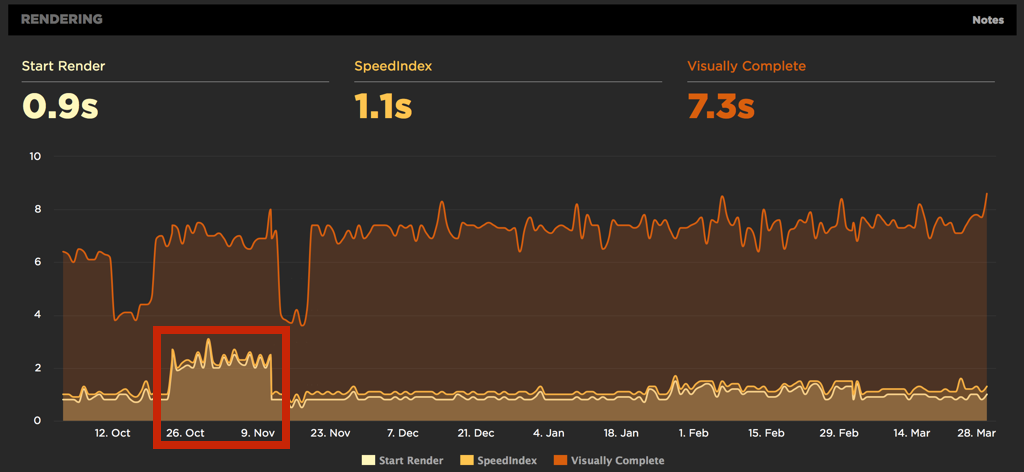Click the y-axis label 6

pyautogui.click(x=37, y=262)
